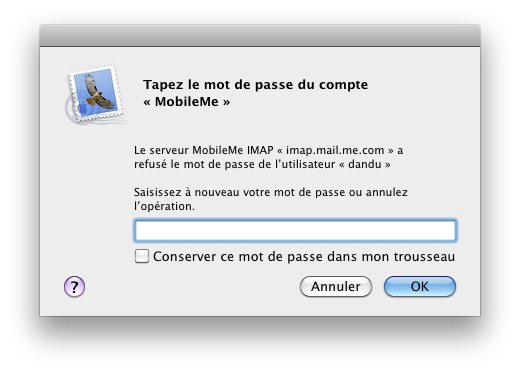Click the 'Conserver ce mot de passe dans mon trousseau' label
520x371 pixels.
tap(304, 257)
